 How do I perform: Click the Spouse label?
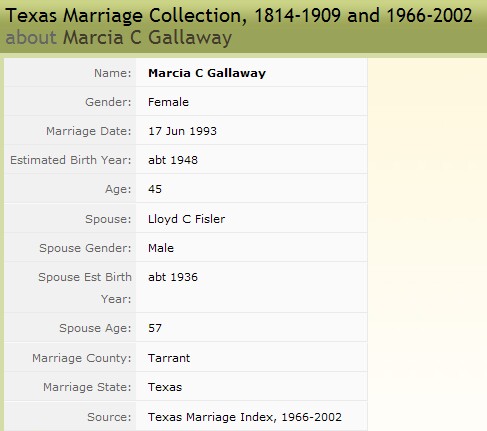108,219
